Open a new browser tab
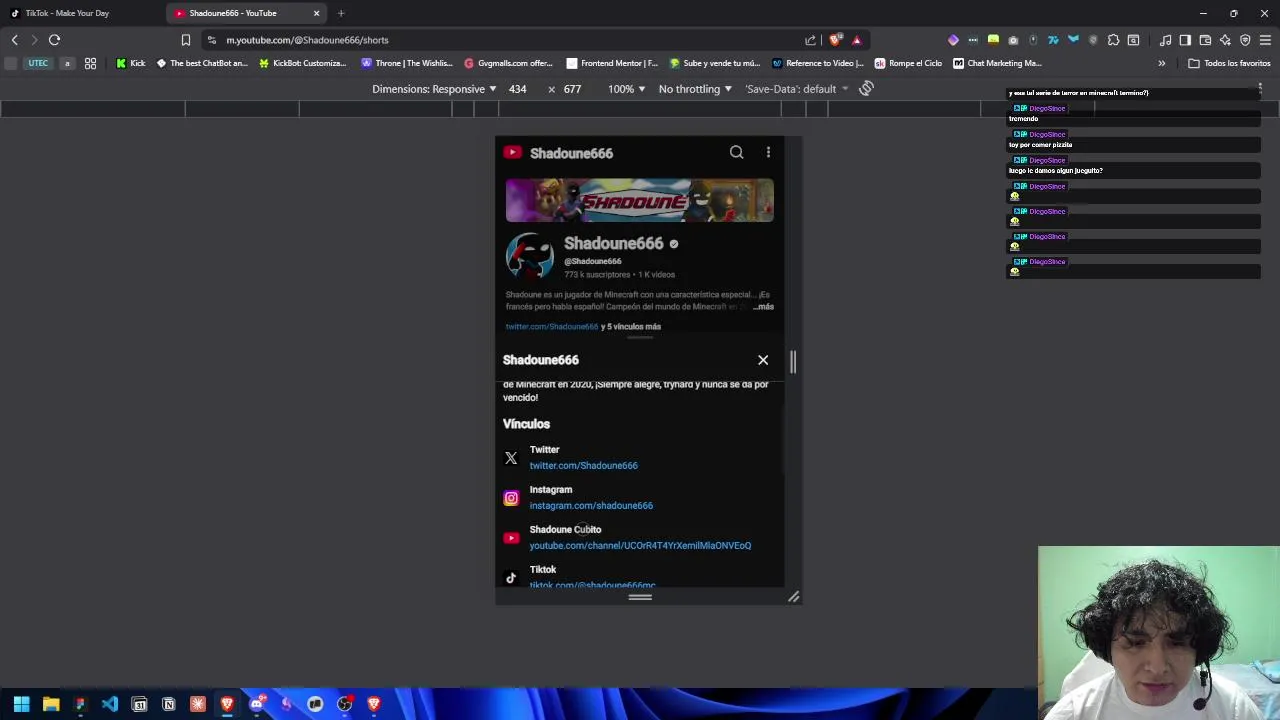 point(341,13)
